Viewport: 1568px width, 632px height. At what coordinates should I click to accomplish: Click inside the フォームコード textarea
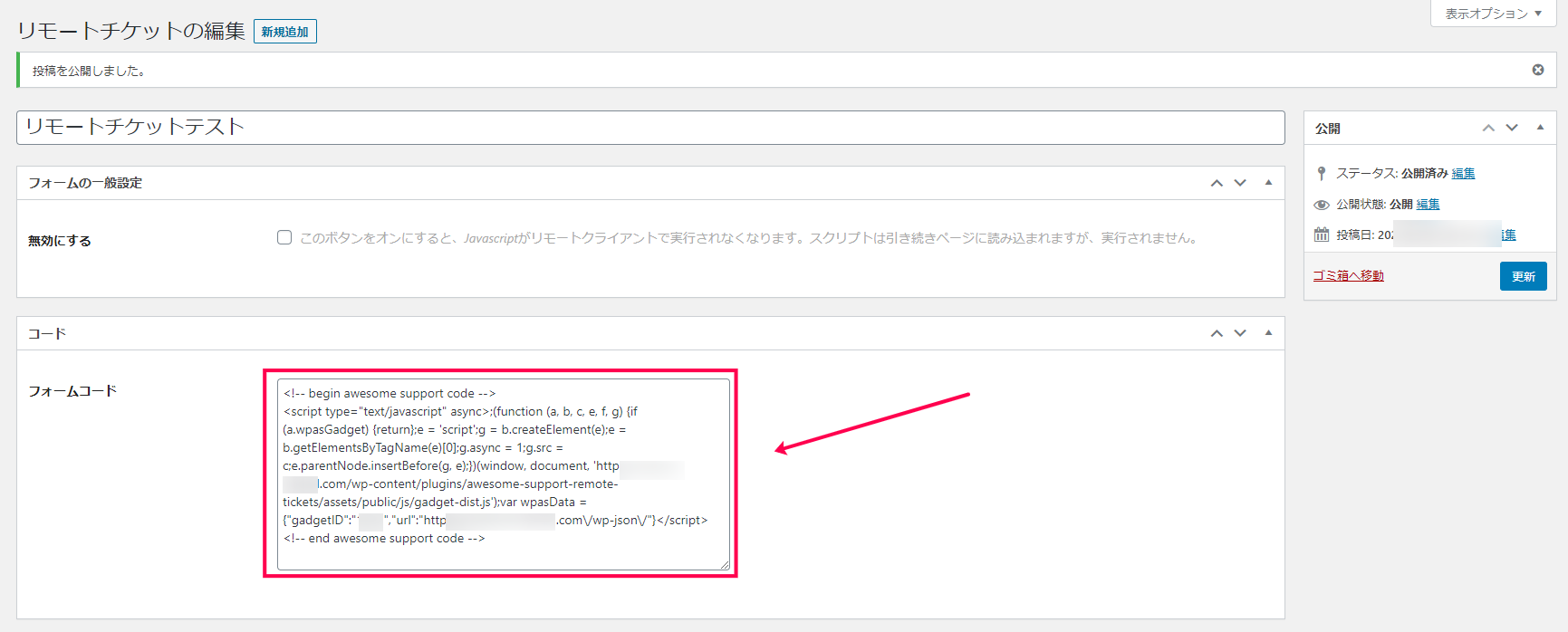pyautogui.click(x=504, y=474)
